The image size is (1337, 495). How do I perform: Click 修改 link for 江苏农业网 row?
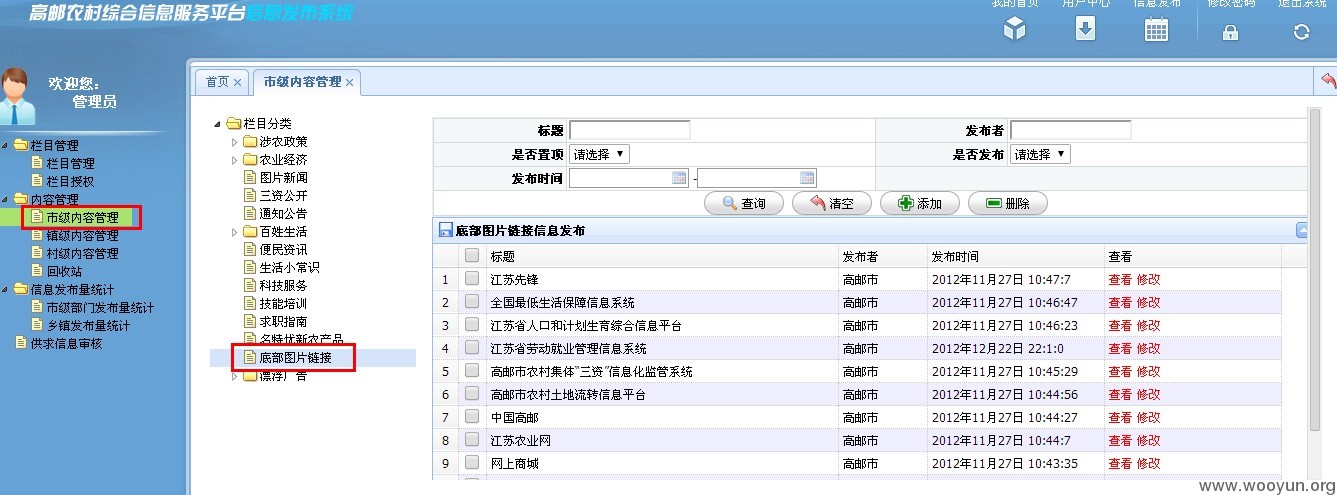click(1148, 441)
